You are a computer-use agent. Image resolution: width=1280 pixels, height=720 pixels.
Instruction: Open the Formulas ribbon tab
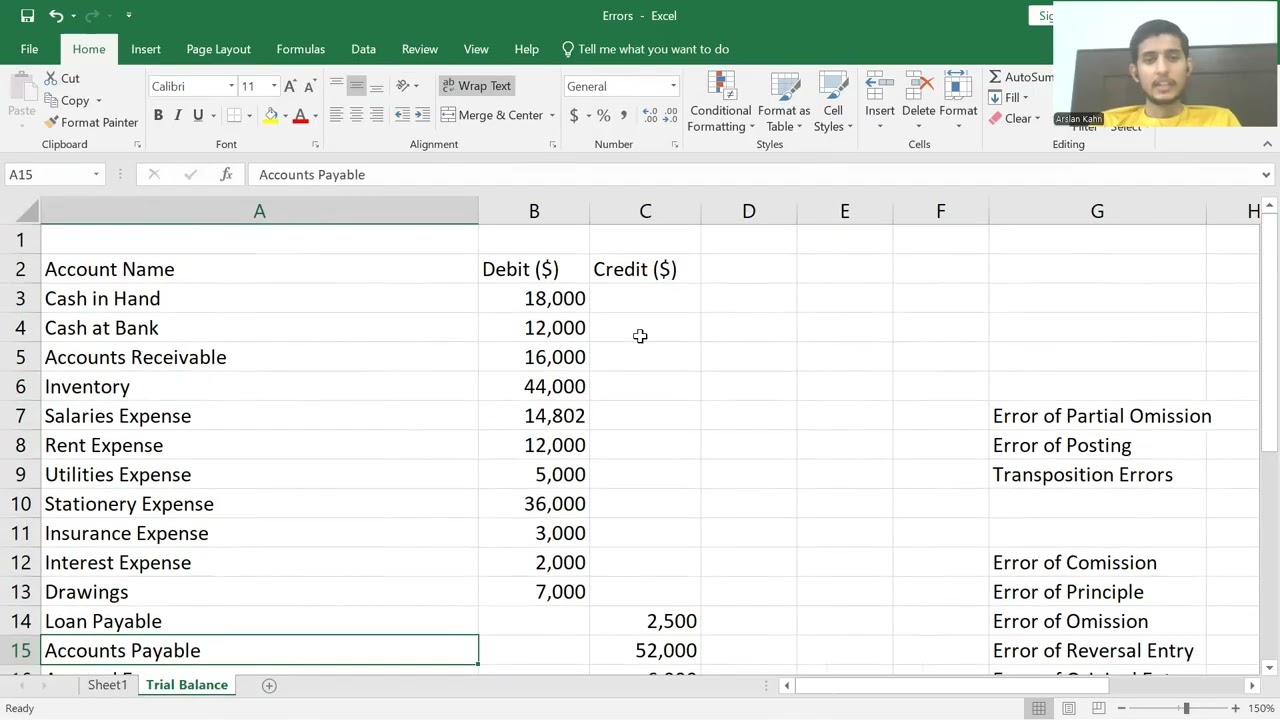pyautogui.click(x=300, y=49)
